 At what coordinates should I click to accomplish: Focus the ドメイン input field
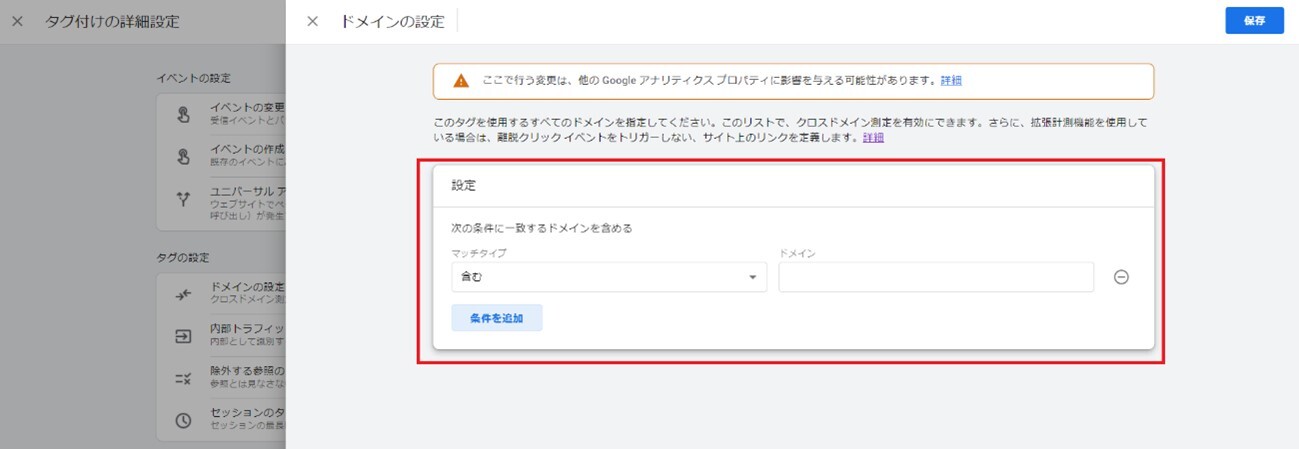coord(936,277)
